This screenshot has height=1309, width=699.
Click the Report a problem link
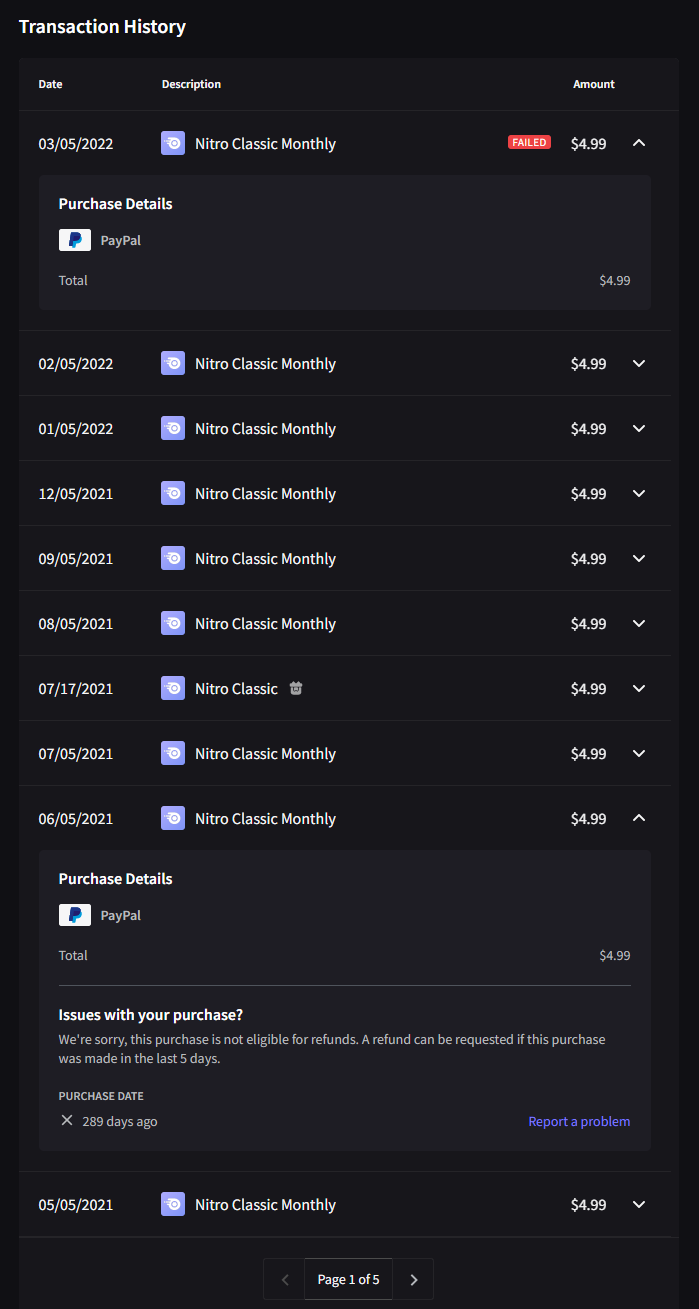[579, 1121]
